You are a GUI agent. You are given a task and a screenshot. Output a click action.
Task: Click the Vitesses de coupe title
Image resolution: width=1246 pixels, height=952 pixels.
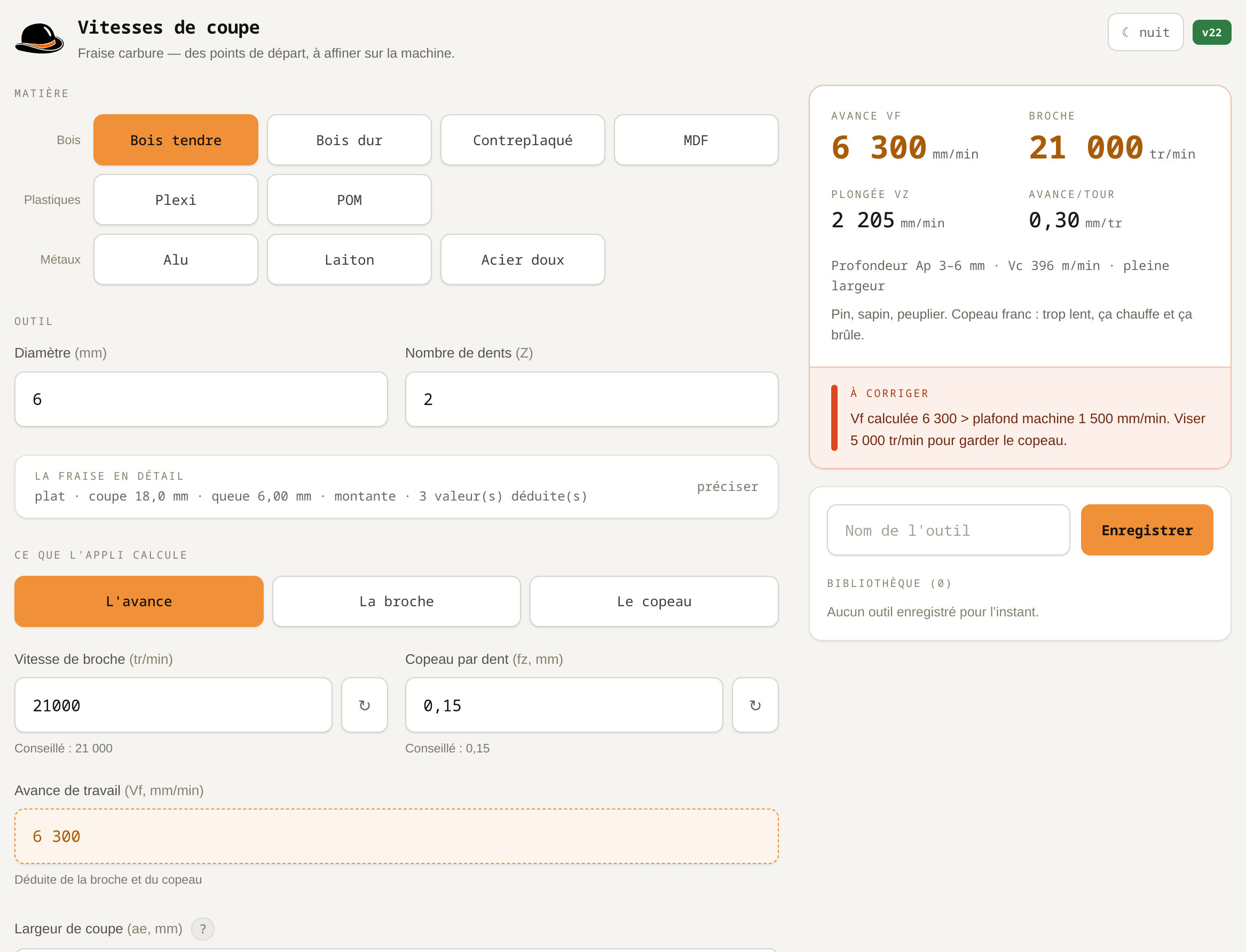(168, 27)
